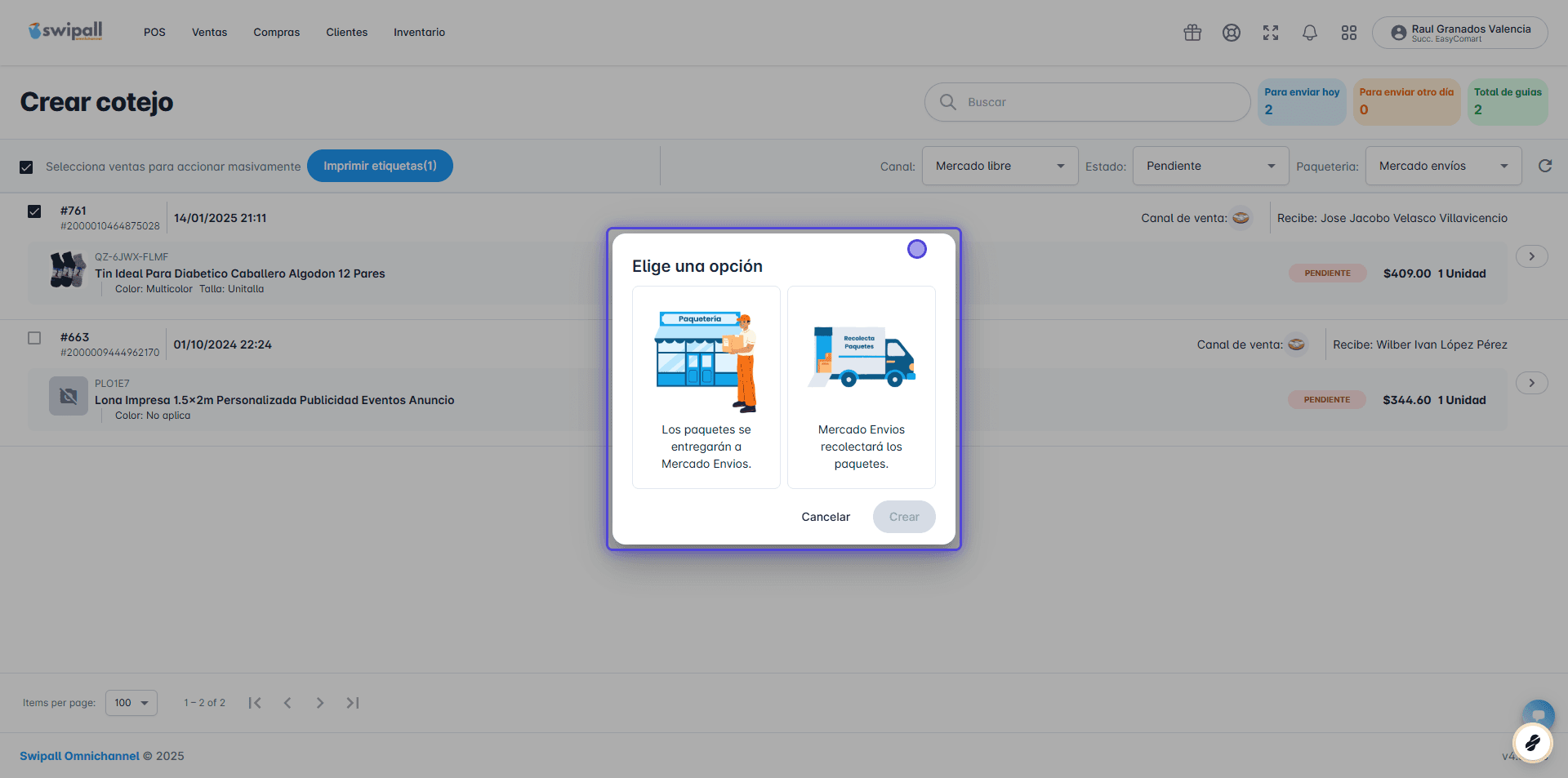Open the Clientes menu
Screen dimensions: 1568x778
[x=346, y=33]
